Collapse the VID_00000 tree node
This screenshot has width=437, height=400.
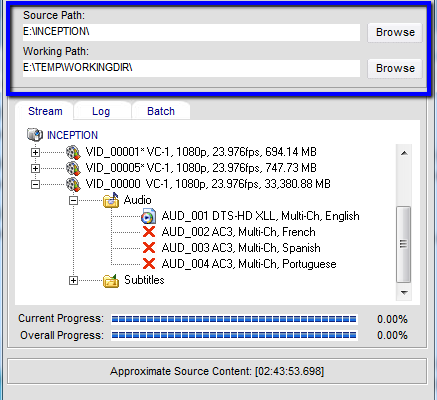click(35, 184)
